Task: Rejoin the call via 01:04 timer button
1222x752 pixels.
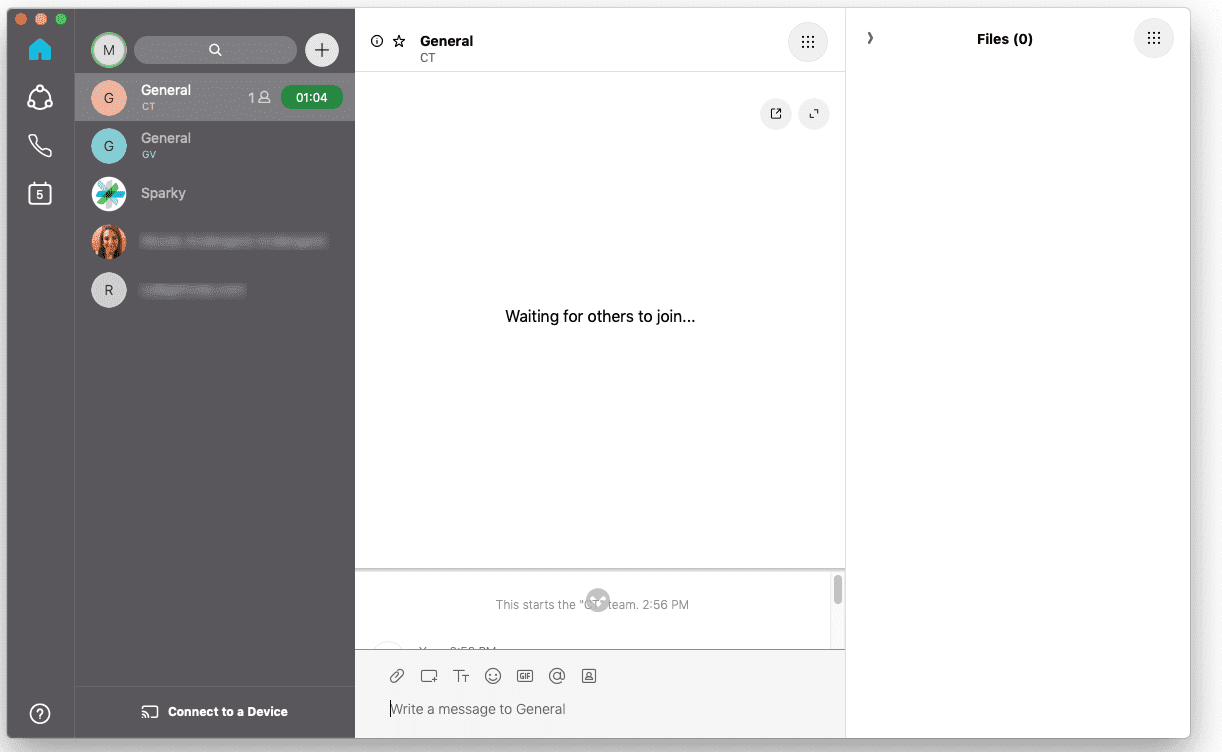Action: pyautogui.click(x=312, y=97)
